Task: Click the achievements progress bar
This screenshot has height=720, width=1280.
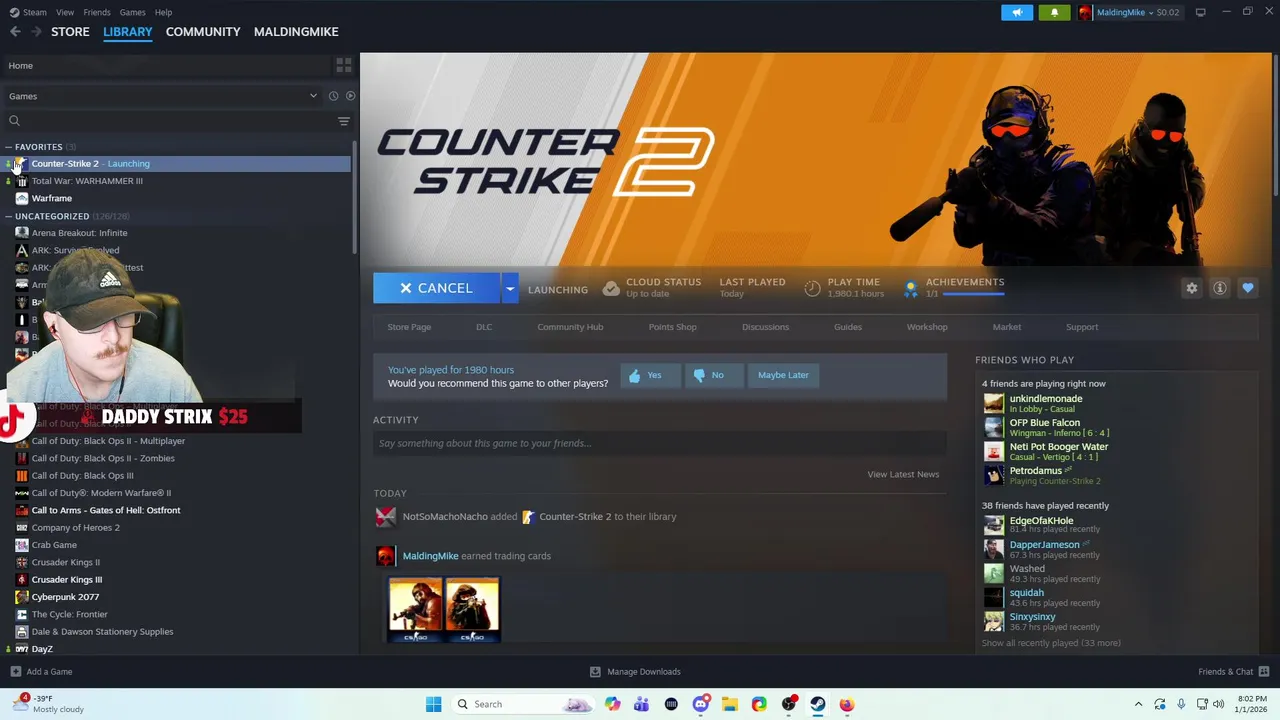Action: point(972,294)
